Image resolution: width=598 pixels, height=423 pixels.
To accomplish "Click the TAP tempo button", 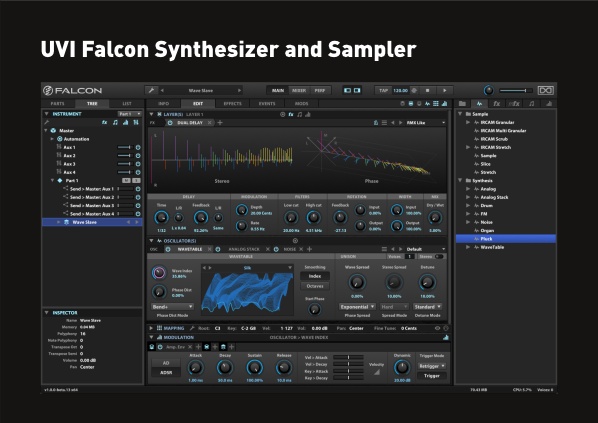I will tap(383, 90).
